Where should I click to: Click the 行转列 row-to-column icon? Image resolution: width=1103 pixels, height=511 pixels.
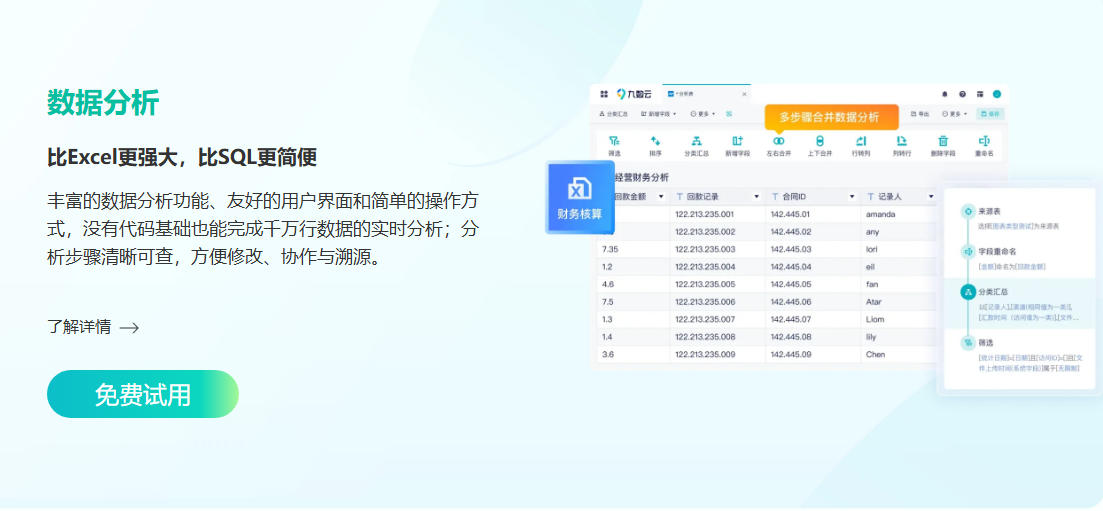tap(861, 141)
